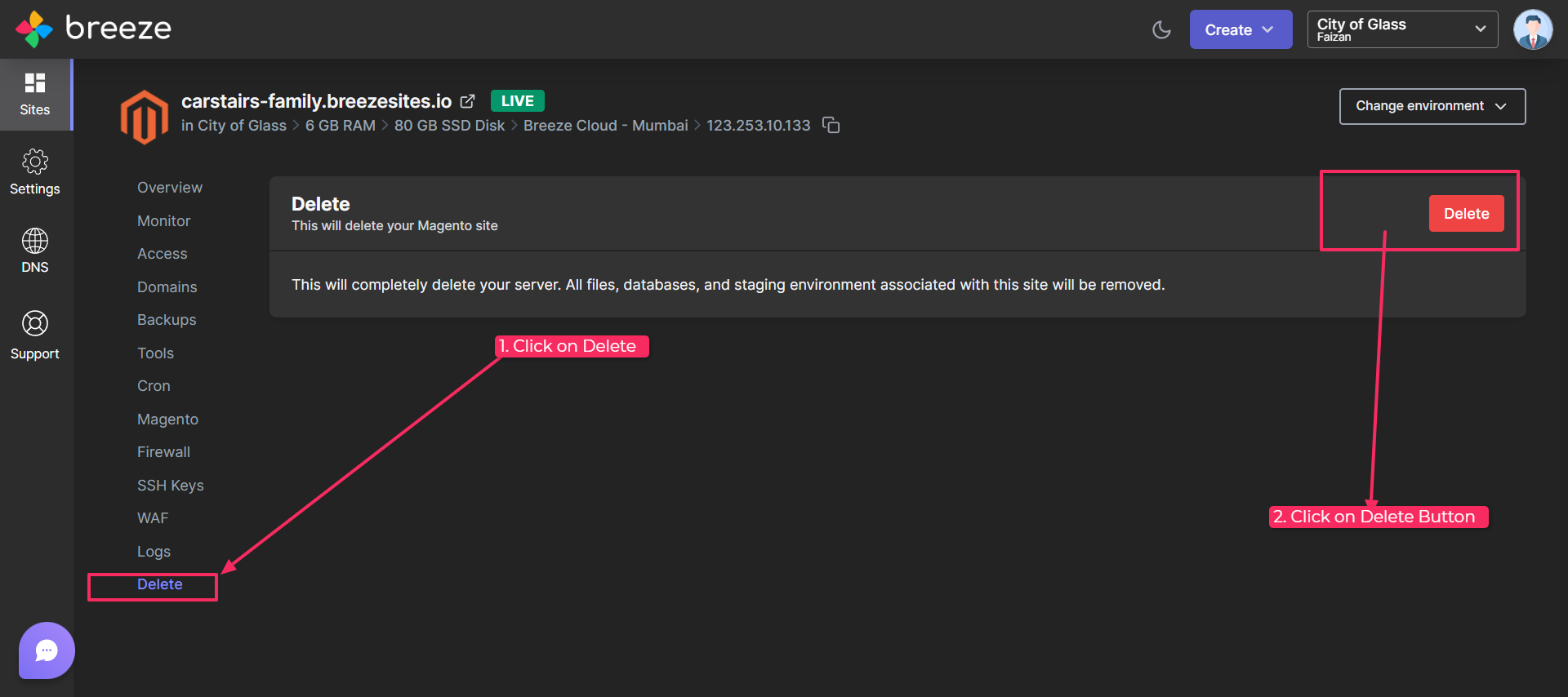1568x697 pixels.
Task: Go to Domains menu item
Action: pyautogui.click(x=167, y=287)
